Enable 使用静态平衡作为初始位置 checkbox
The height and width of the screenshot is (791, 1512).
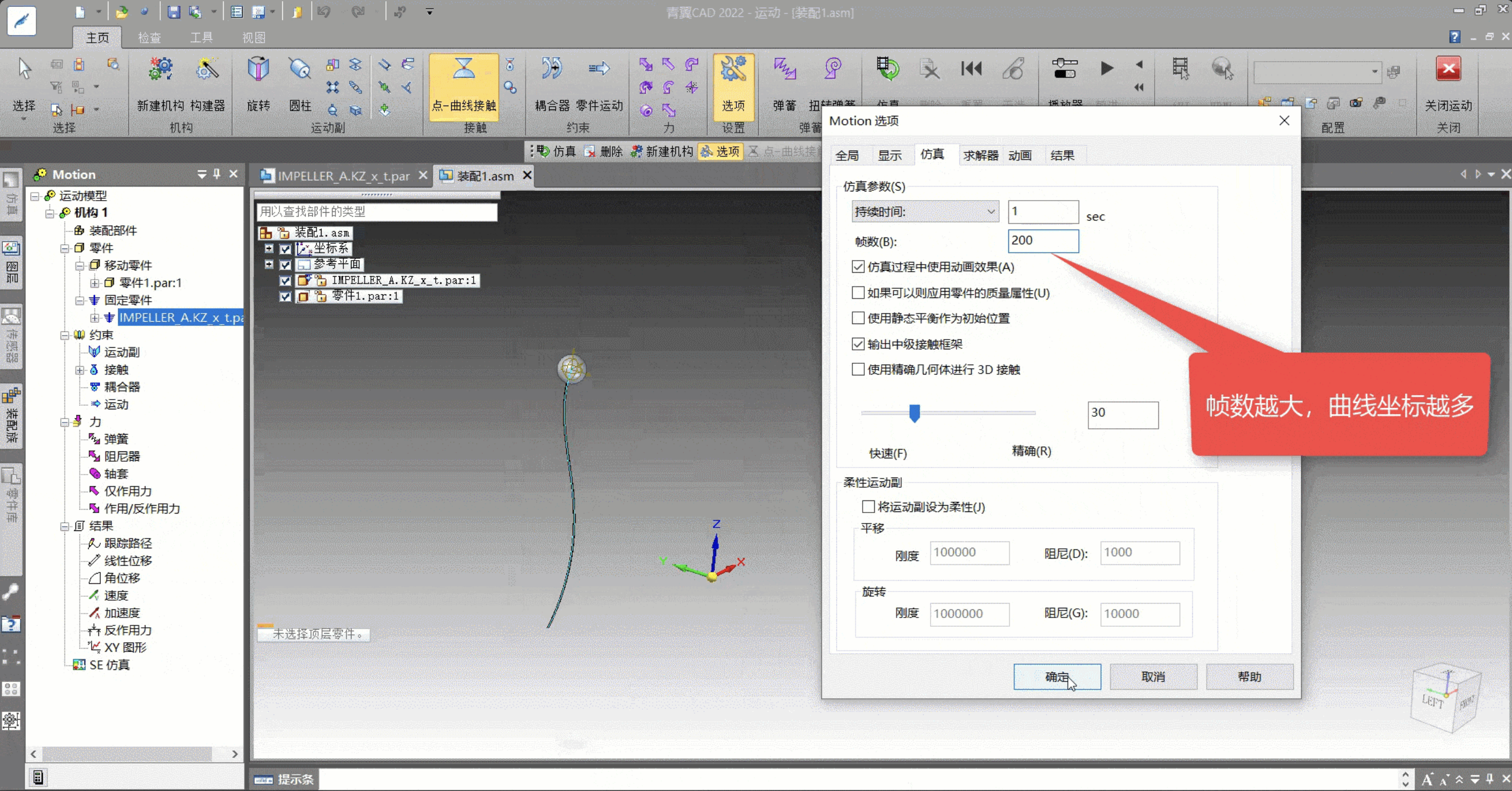coord(858,318)
